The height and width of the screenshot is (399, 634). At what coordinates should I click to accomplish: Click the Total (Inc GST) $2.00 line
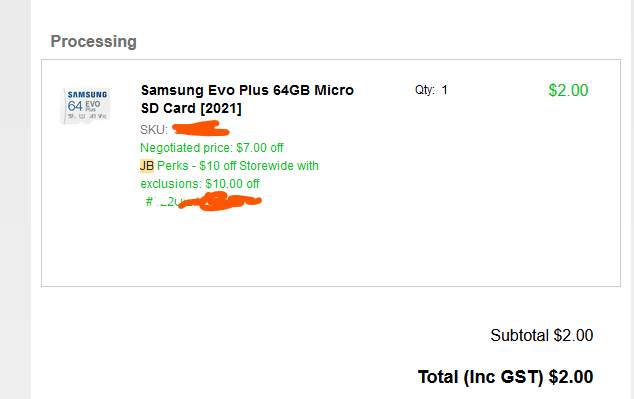coord(505,377)
